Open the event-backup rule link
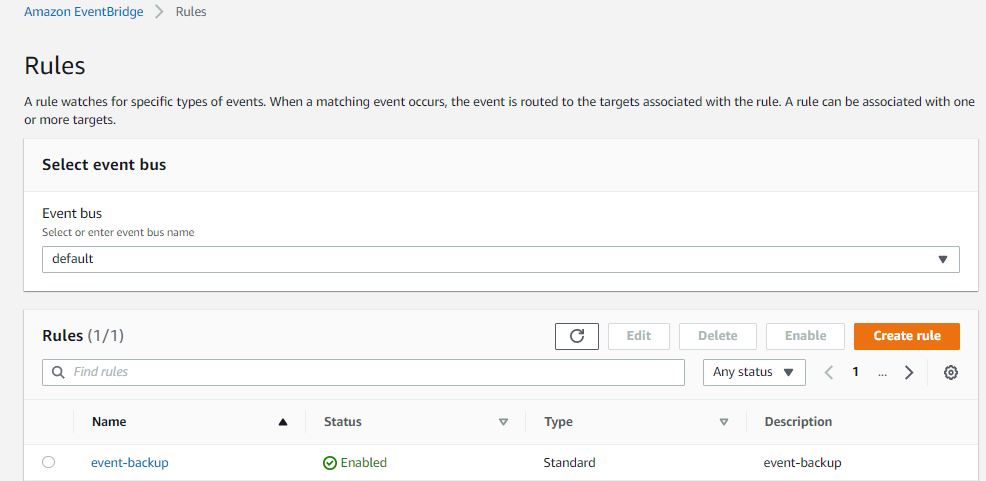Viewport: 986px width, 481px height. tap(130, 462)
